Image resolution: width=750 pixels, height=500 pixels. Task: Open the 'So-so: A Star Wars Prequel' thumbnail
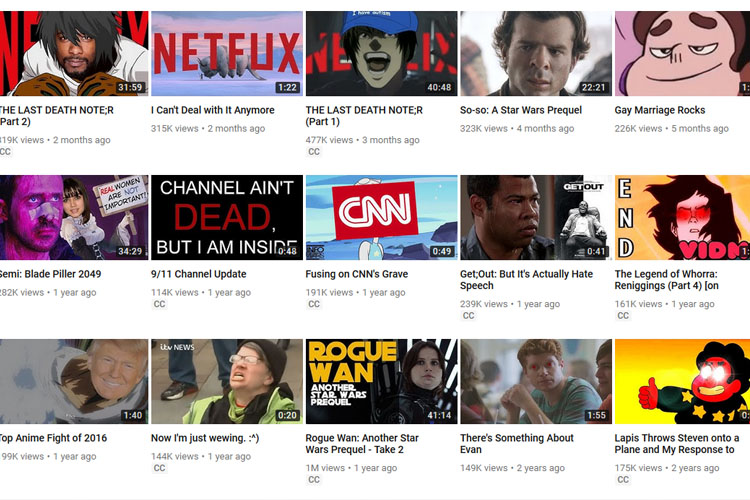tap(536, 54)
